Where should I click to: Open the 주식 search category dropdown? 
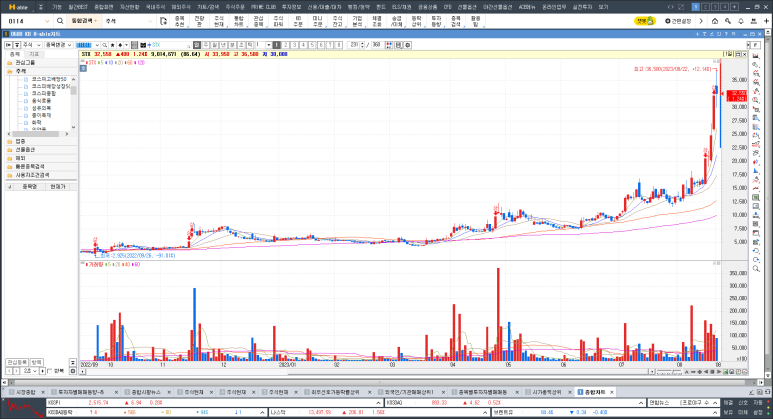tap(150, 21)
